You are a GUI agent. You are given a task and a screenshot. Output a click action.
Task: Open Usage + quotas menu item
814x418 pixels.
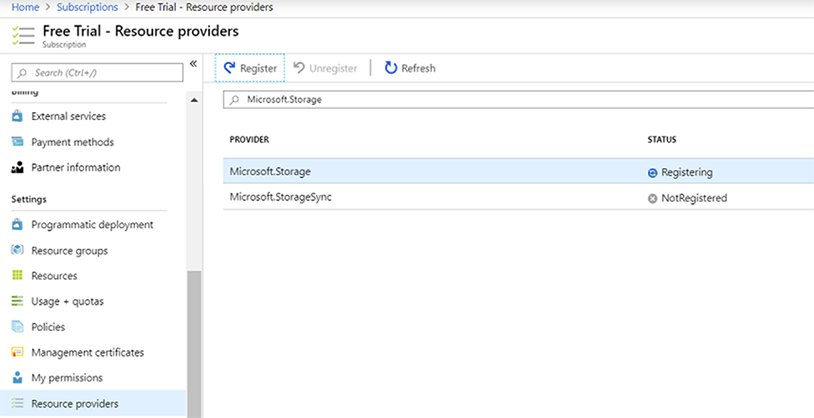tap(67, 301)
